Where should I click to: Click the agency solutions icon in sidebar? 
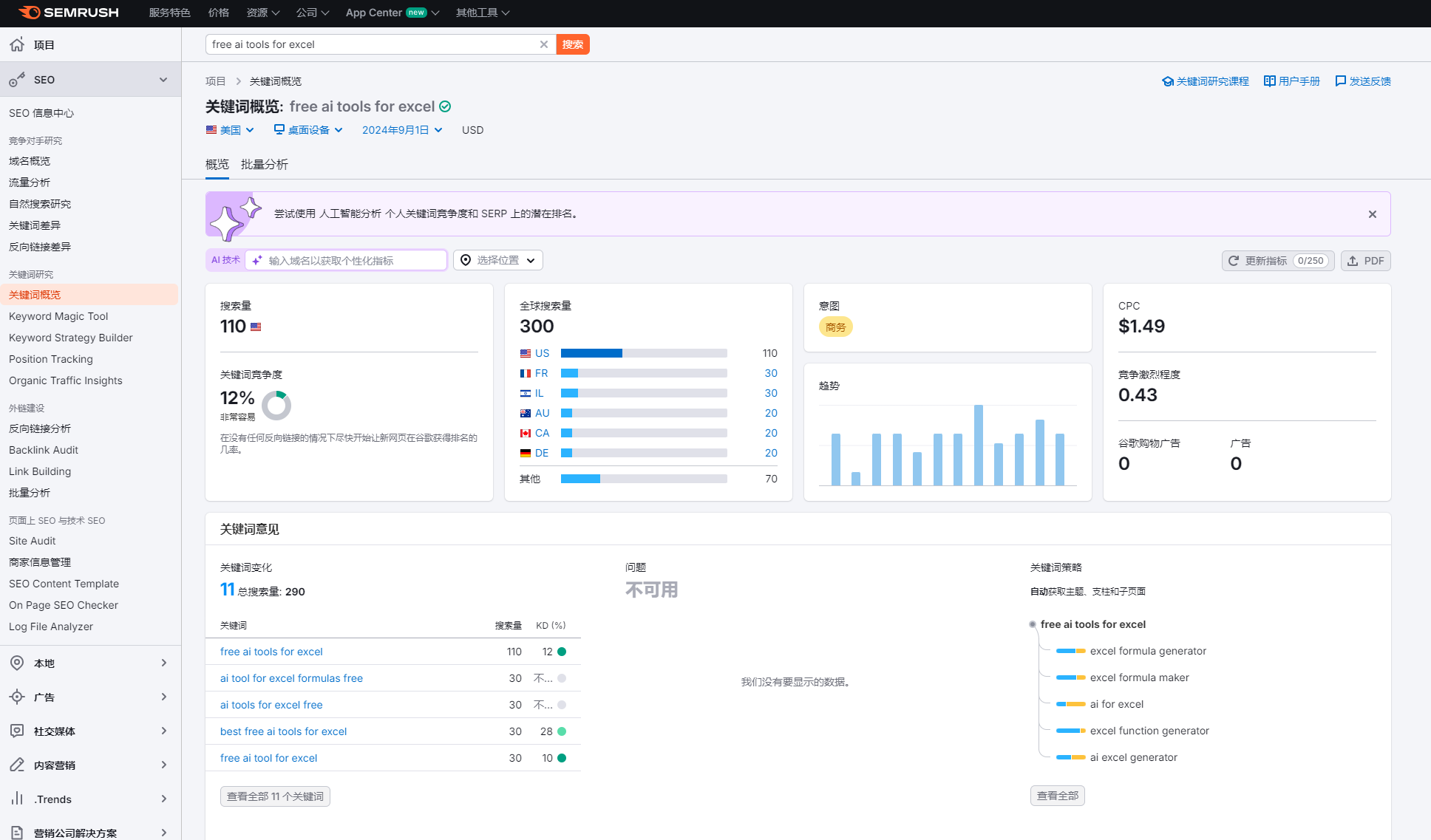tap(17, 832)
